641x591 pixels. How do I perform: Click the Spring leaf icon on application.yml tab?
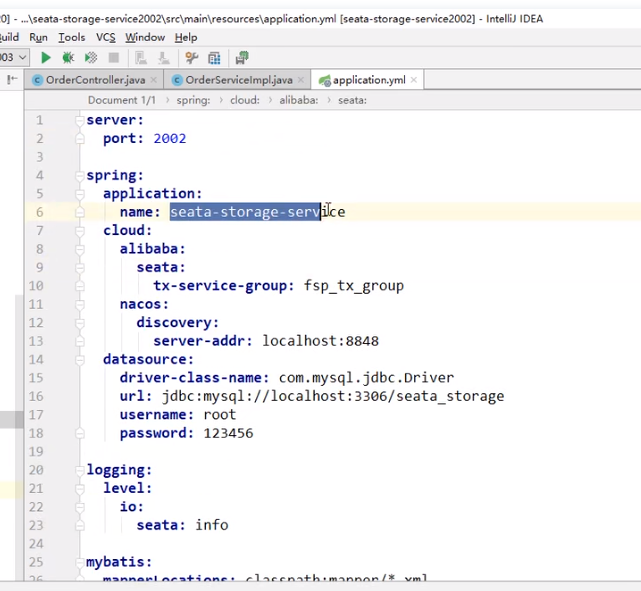[x=325, y=81]
